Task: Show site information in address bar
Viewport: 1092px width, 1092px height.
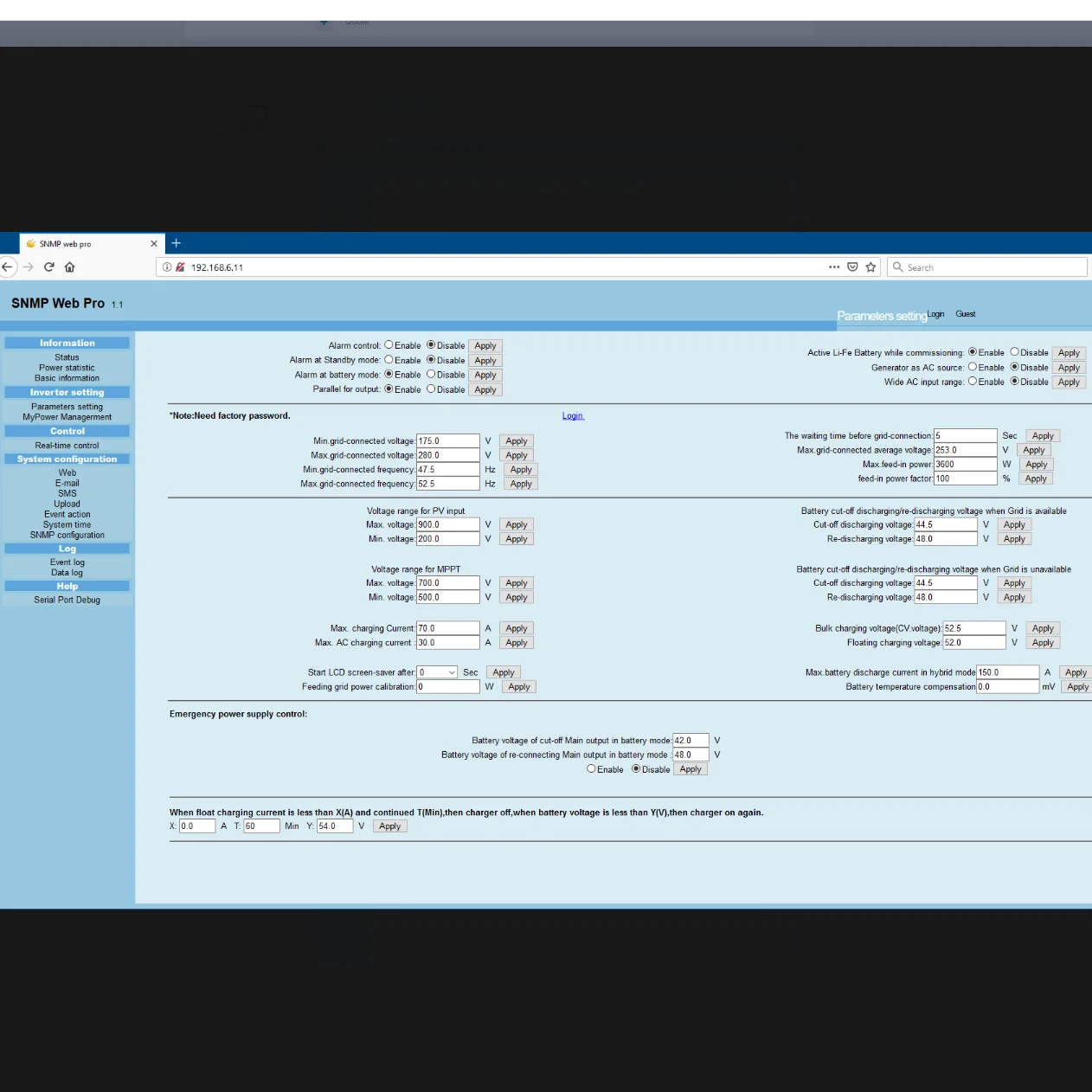Action: (167, 267)
